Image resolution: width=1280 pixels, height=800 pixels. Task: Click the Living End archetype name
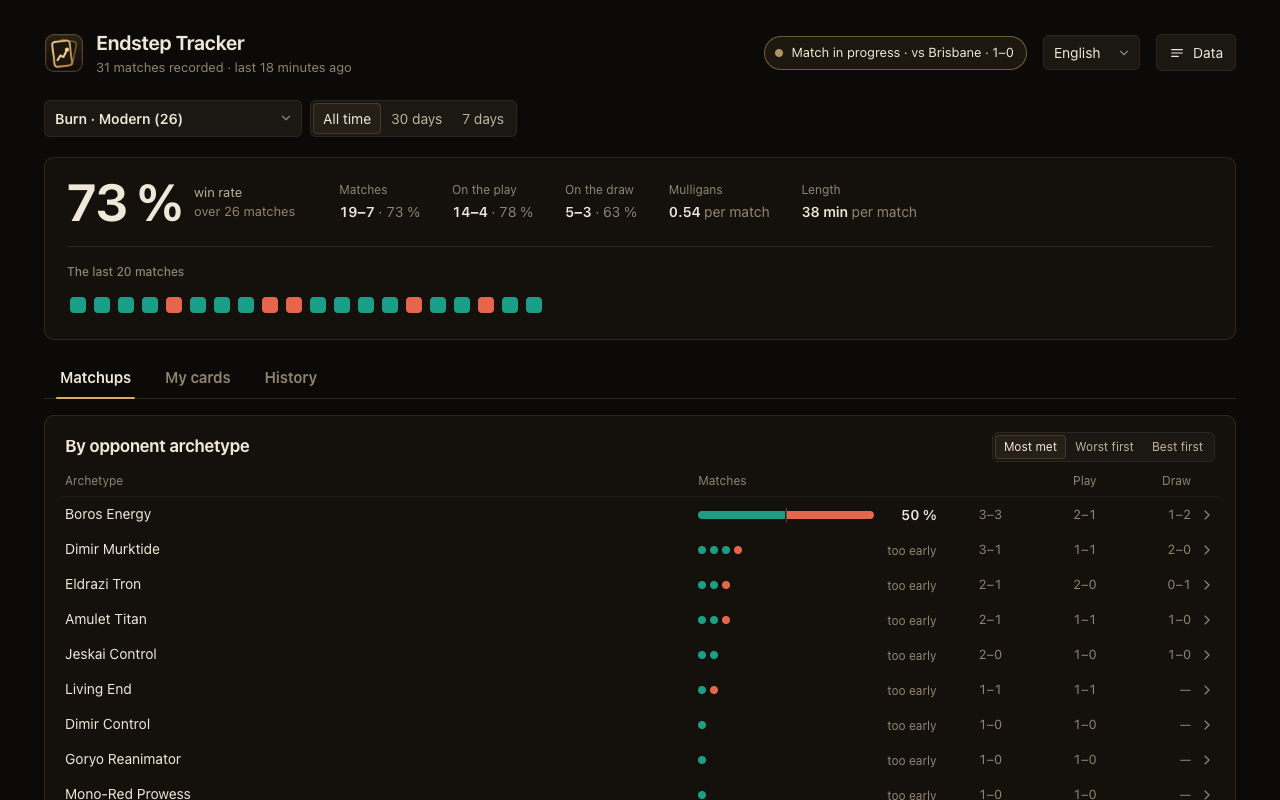[x=98, y=689]
